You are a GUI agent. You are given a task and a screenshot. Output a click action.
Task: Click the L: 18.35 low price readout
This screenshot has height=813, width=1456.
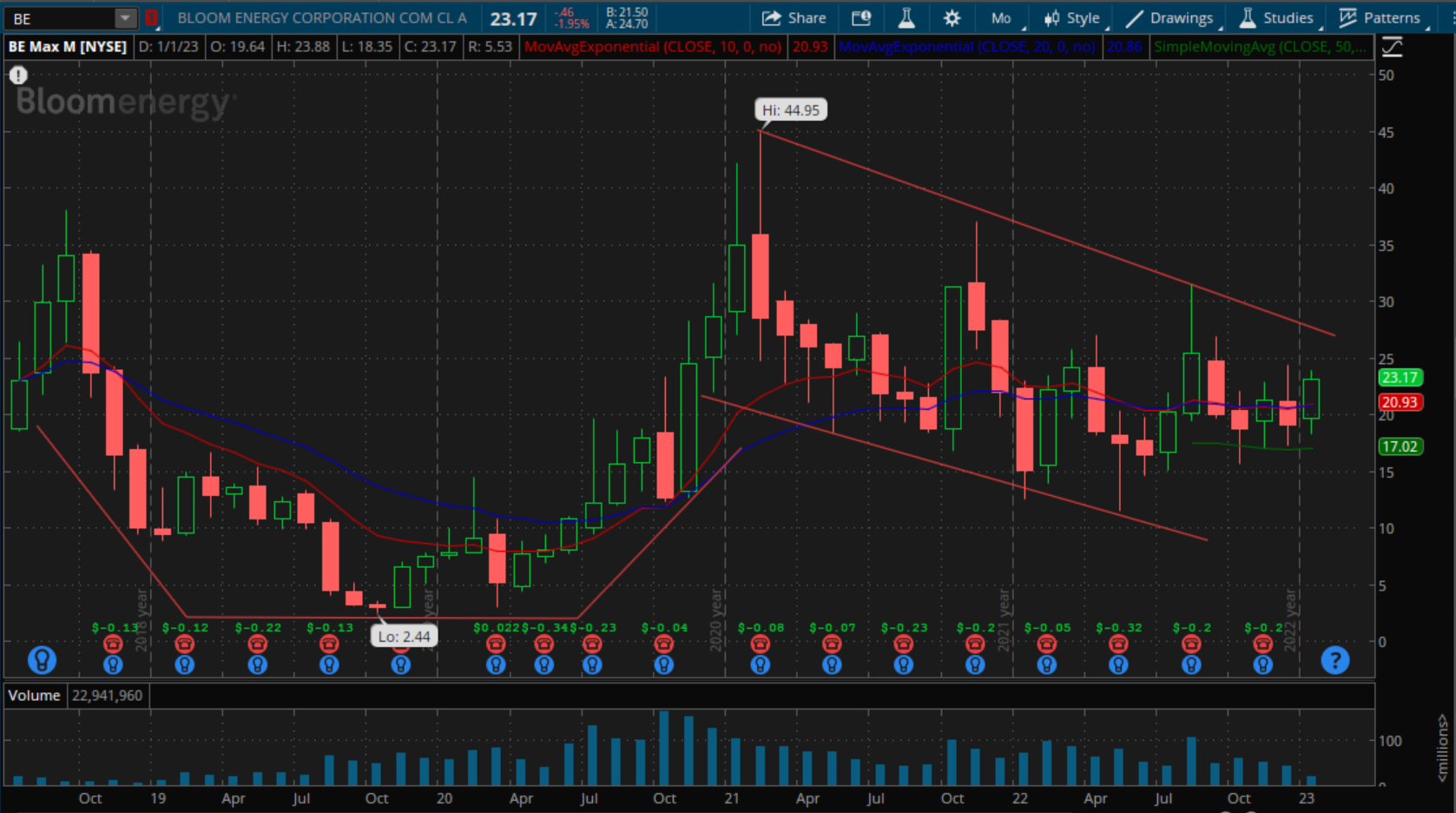click(x=367, y=47)
